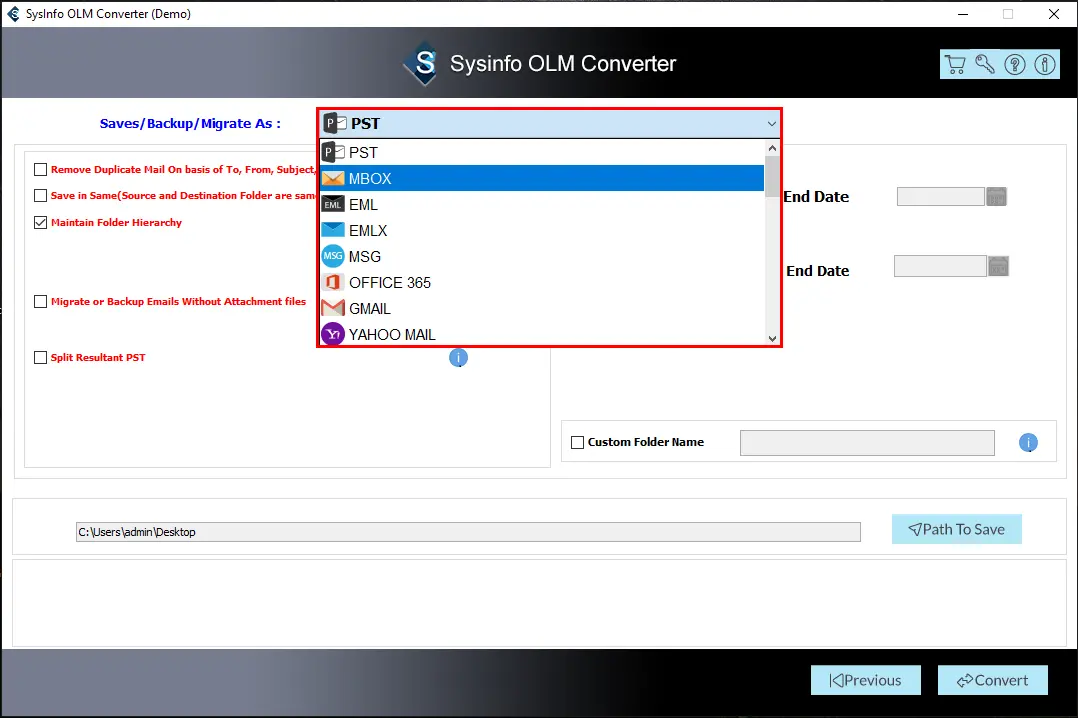This screenshot has height=718, width=1078.
Task: Choose EML in the dropdown list
Action: tap(542, 204)
